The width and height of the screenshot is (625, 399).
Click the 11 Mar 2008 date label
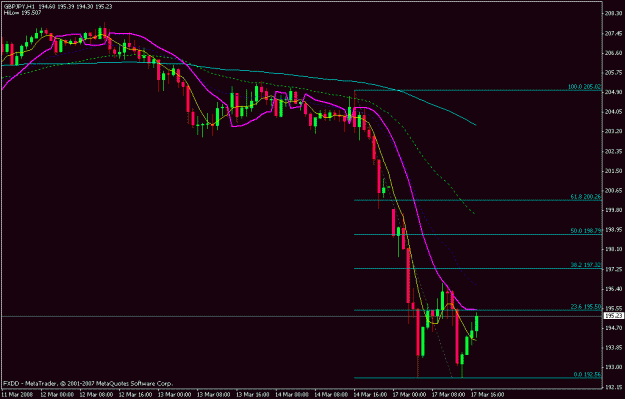[16, 395]
